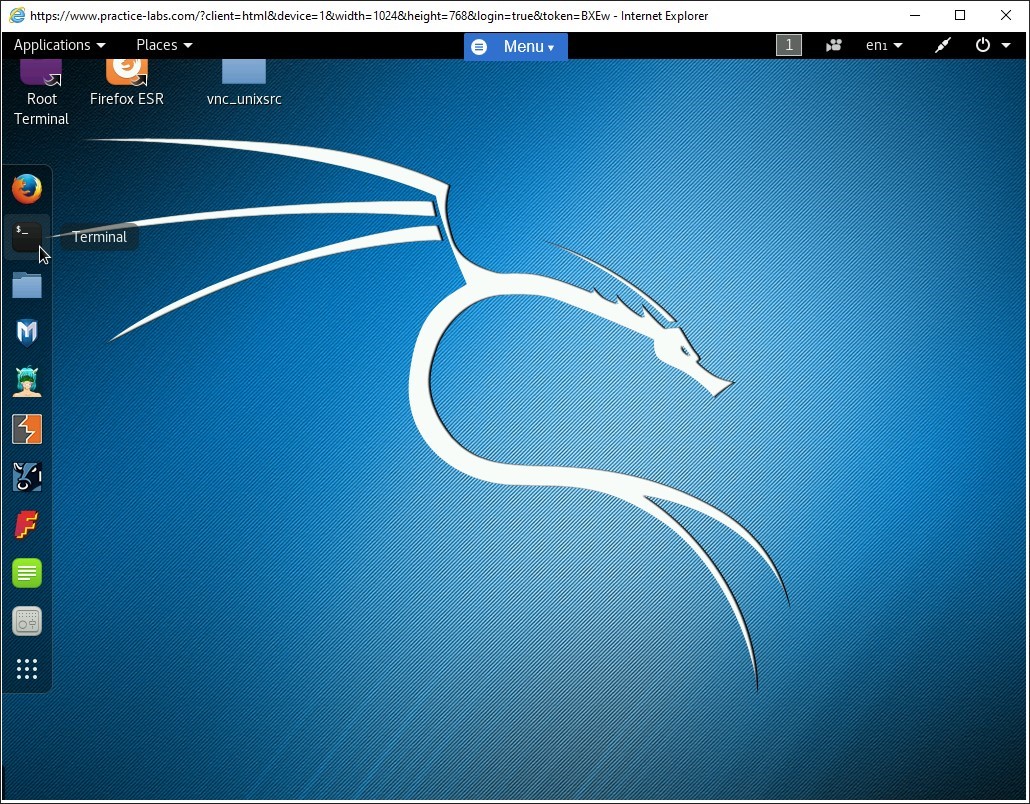
Task: Open the Root Terminal desktop shortcut
Action: [x=41, y=93]
